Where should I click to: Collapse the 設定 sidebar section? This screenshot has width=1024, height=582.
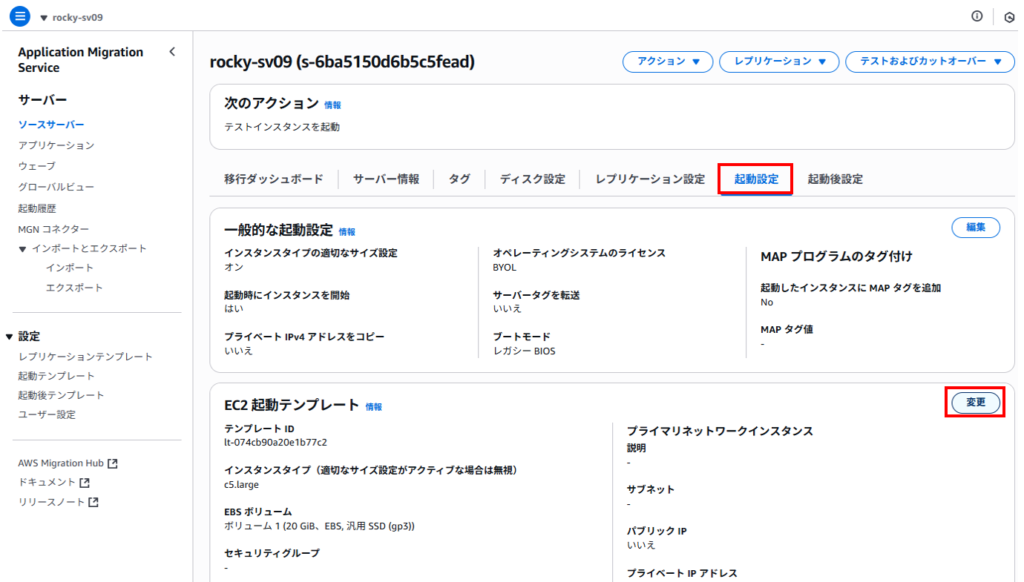[9, 336]
